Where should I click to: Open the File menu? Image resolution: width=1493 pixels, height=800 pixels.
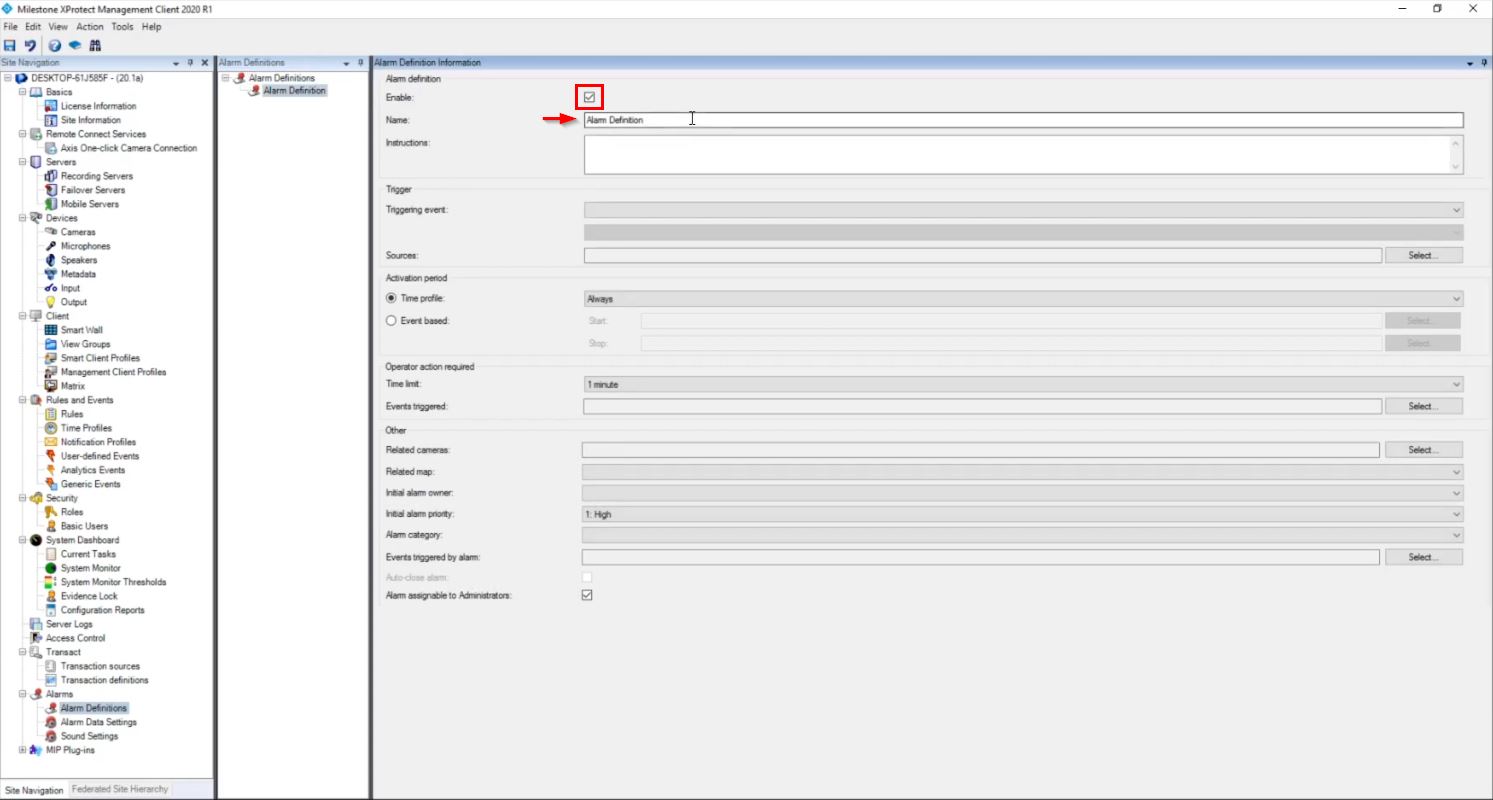pyautogui.click(x=11, y=27)
